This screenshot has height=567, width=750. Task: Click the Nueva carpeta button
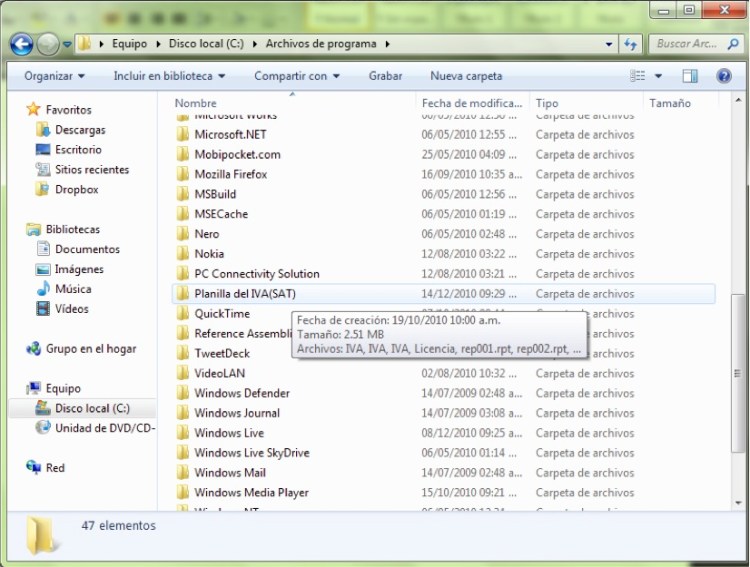pos(466,76)
